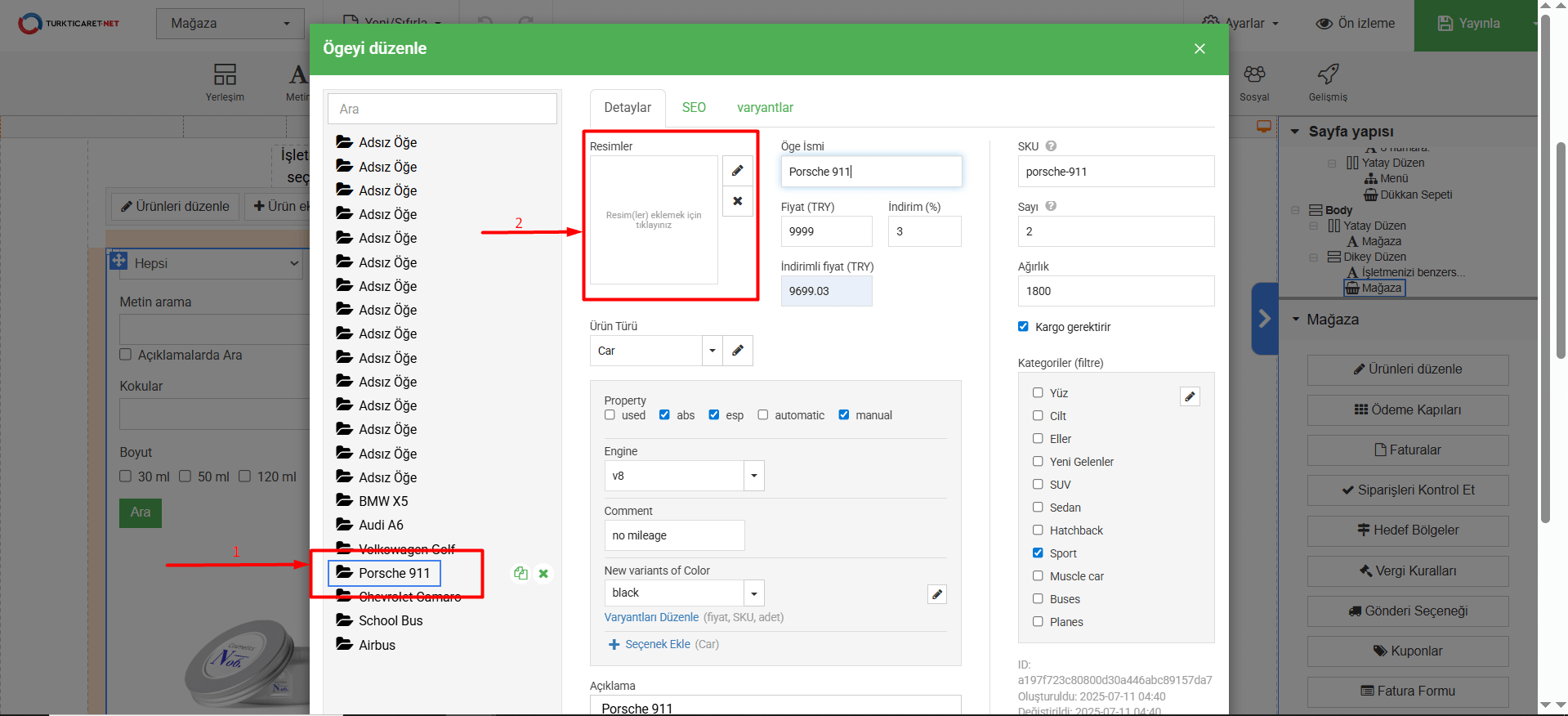1568x716 pixels.
Task: Close the Ögeyi düzenle dialog
Action: (1199, 48)
